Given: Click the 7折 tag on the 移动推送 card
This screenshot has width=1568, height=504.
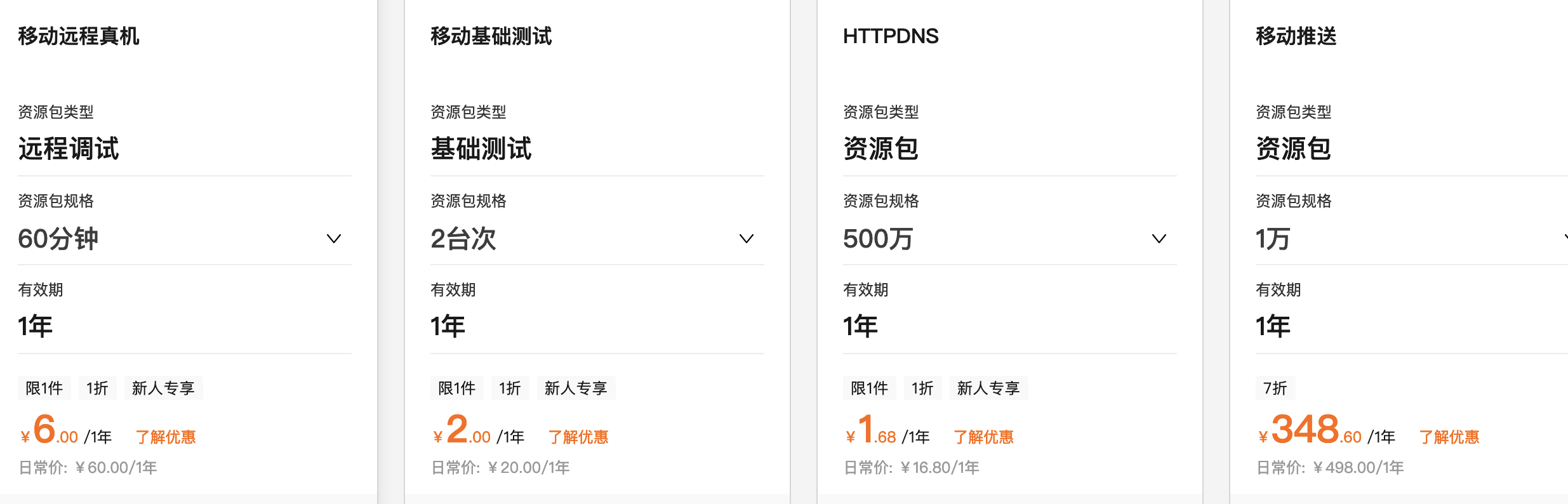Looking at the screenshot, I should (x=1275, y=388).
